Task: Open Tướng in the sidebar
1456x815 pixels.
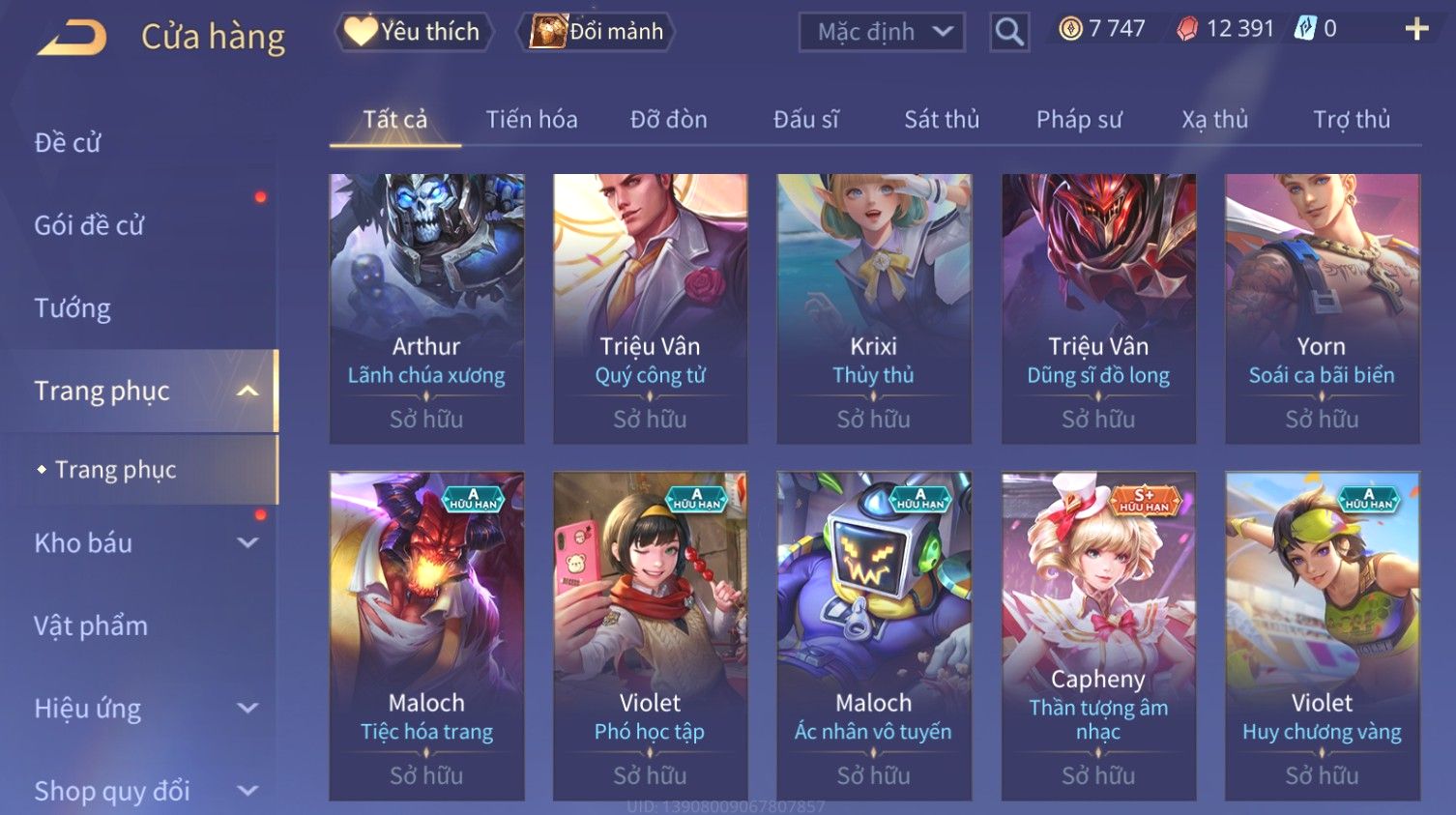Action: point(73,308)
